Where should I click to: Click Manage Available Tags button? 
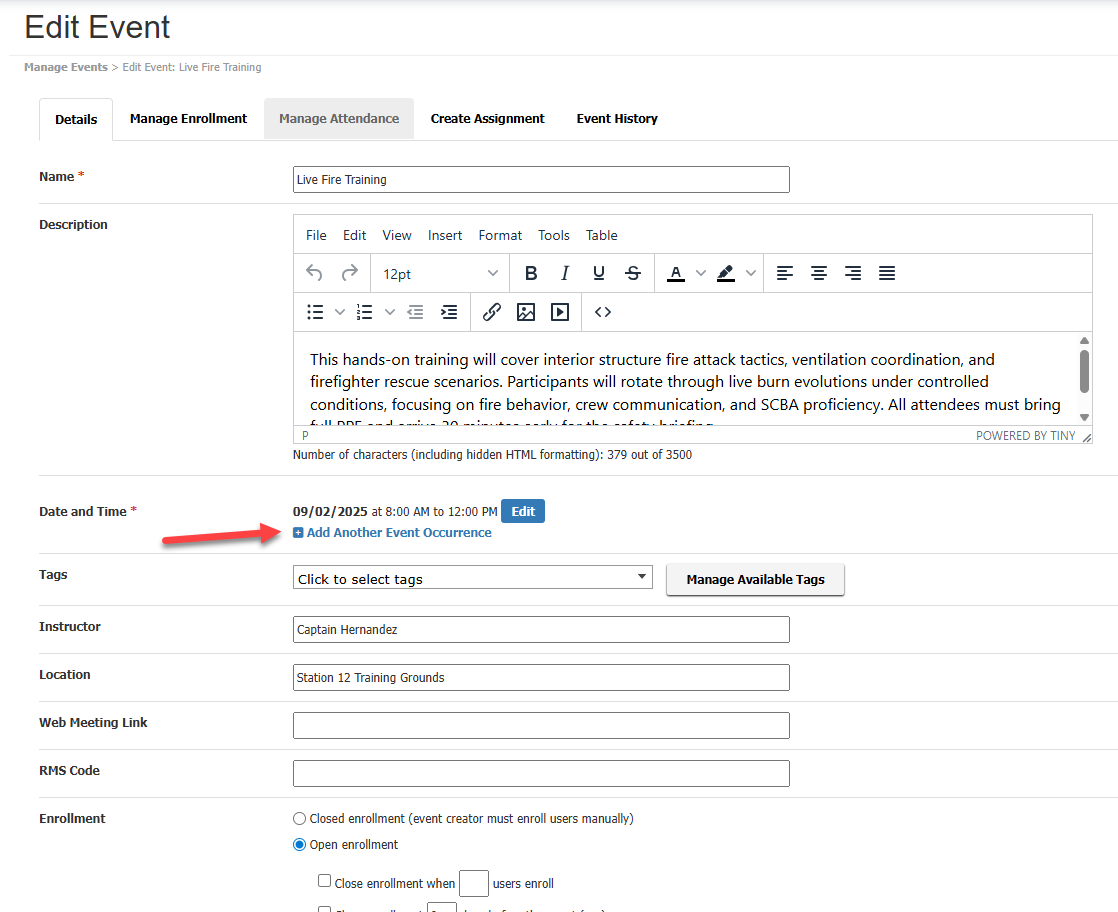(x=755, y=579)
